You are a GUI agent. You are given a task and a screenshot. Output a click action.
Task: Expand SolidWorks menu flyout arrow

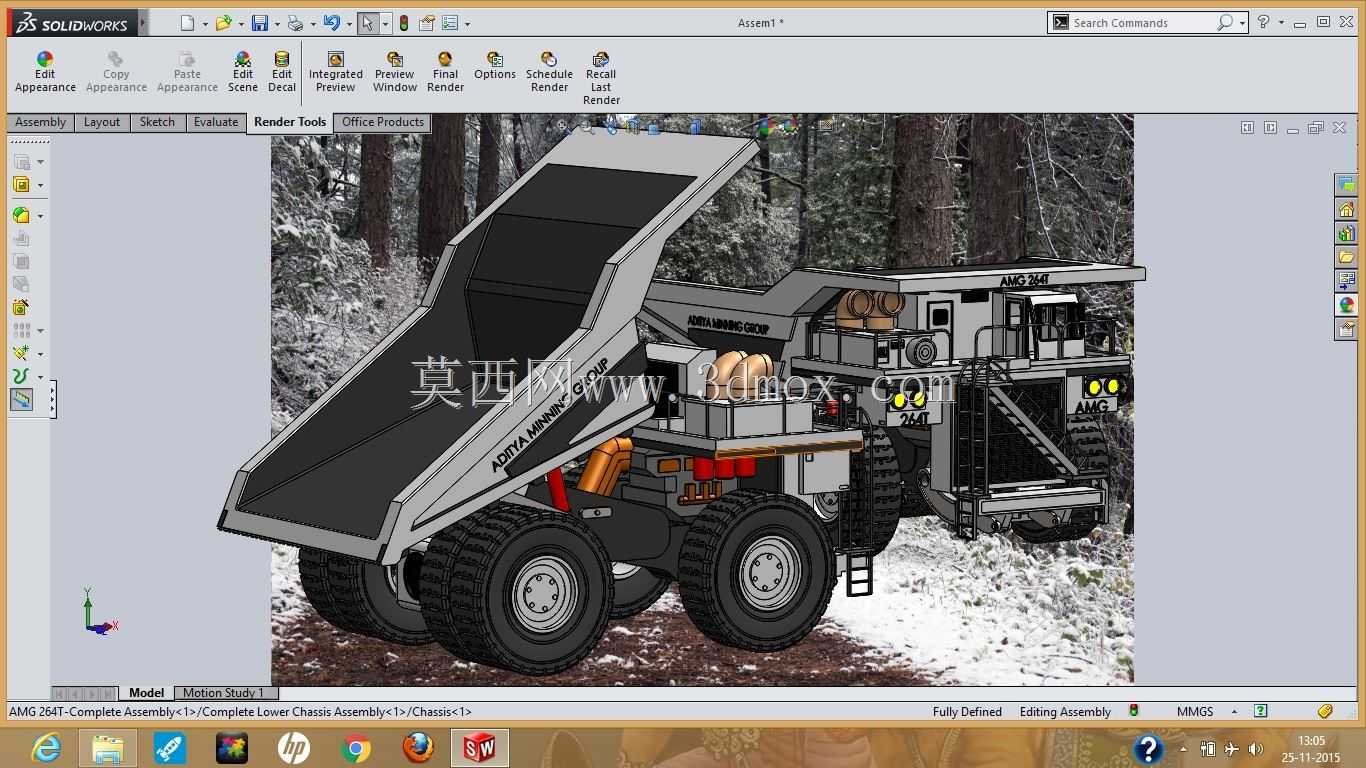point(144,22)
